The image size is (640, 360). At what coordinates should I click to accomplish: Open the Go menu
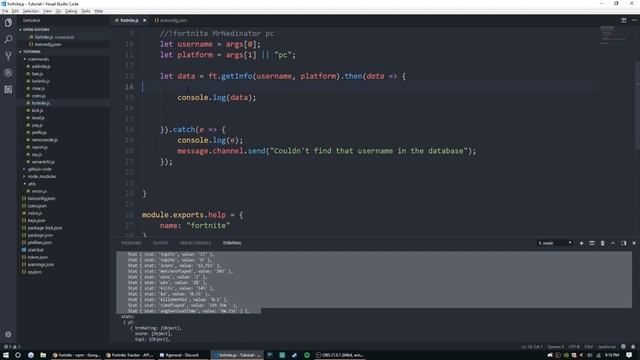point(58,11)
